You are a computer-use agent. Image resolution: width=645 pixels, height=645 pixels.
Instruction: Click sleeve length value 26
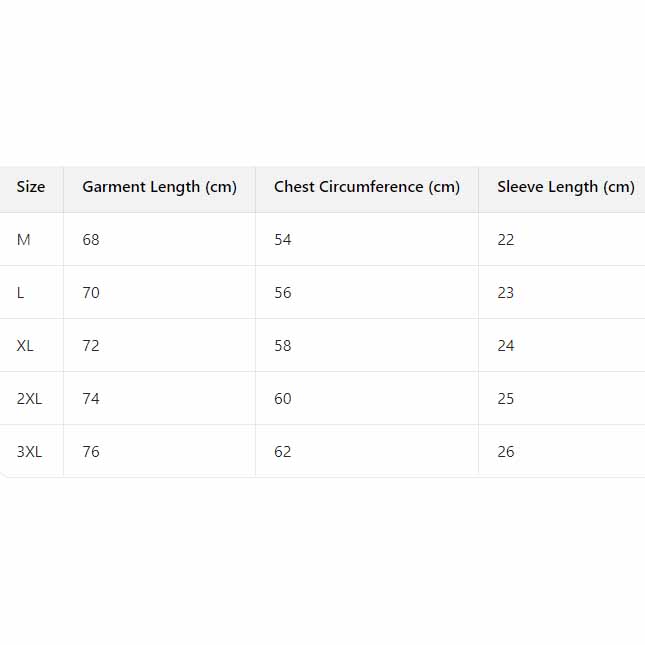tap(506, 452)
